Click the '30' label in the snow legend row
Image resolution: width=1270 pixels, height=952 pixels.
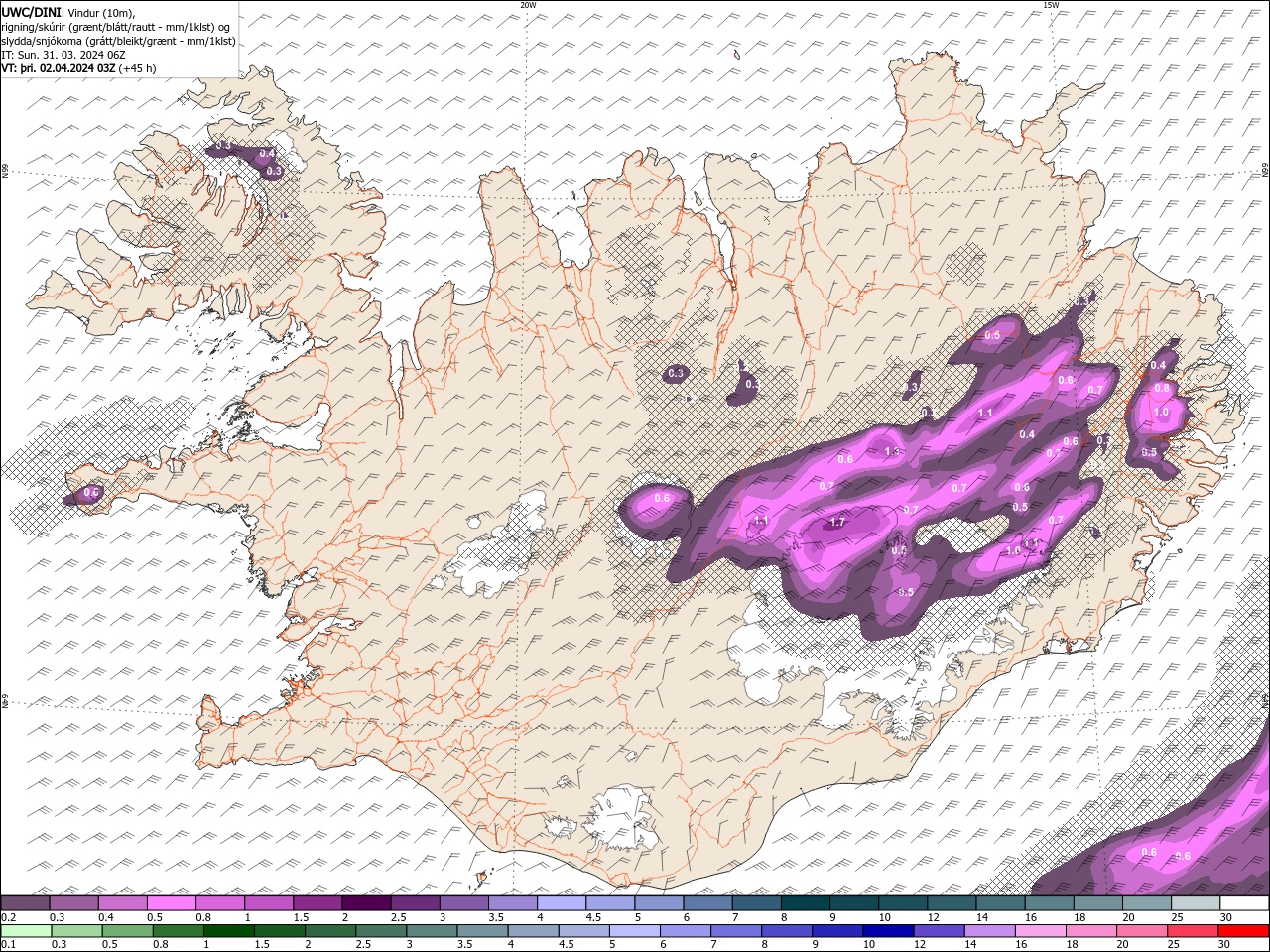point(1226,917)
